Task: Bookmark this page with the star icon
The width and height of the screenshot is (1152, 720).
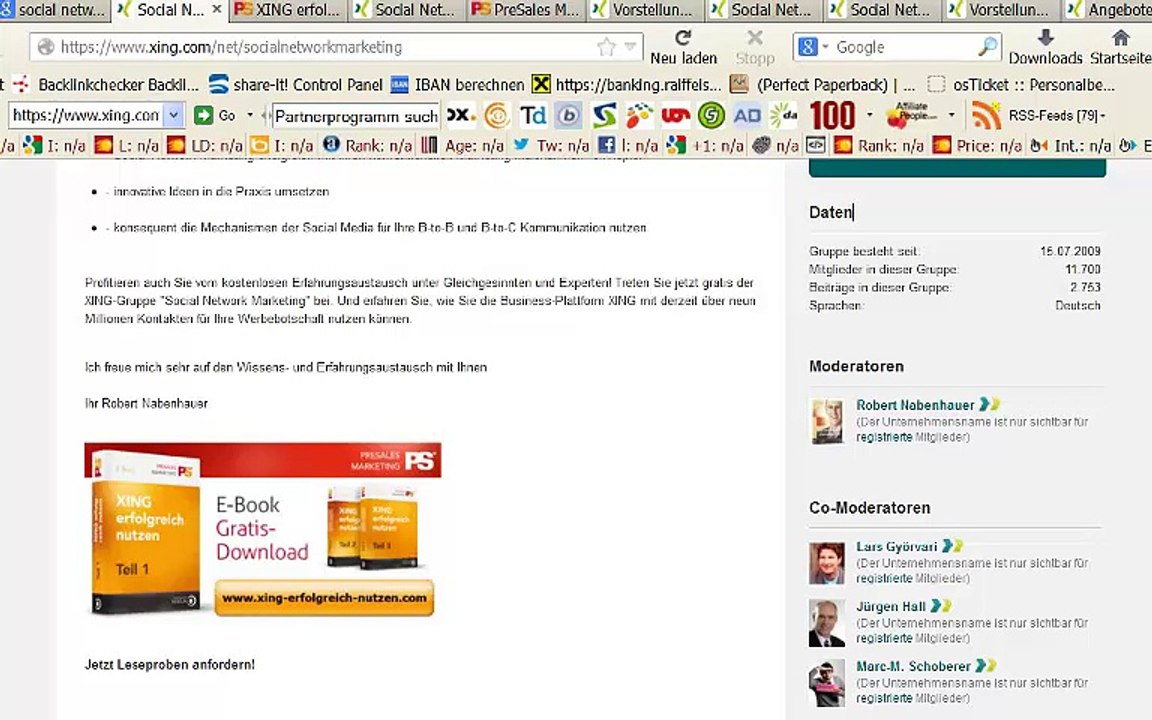Action: click(606, 47)
